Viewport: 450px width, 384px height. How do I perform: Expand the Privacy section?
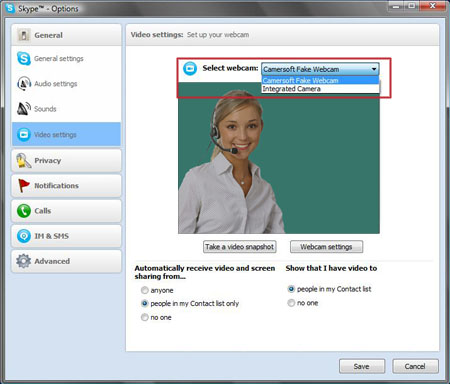click(x=66, y=161)
